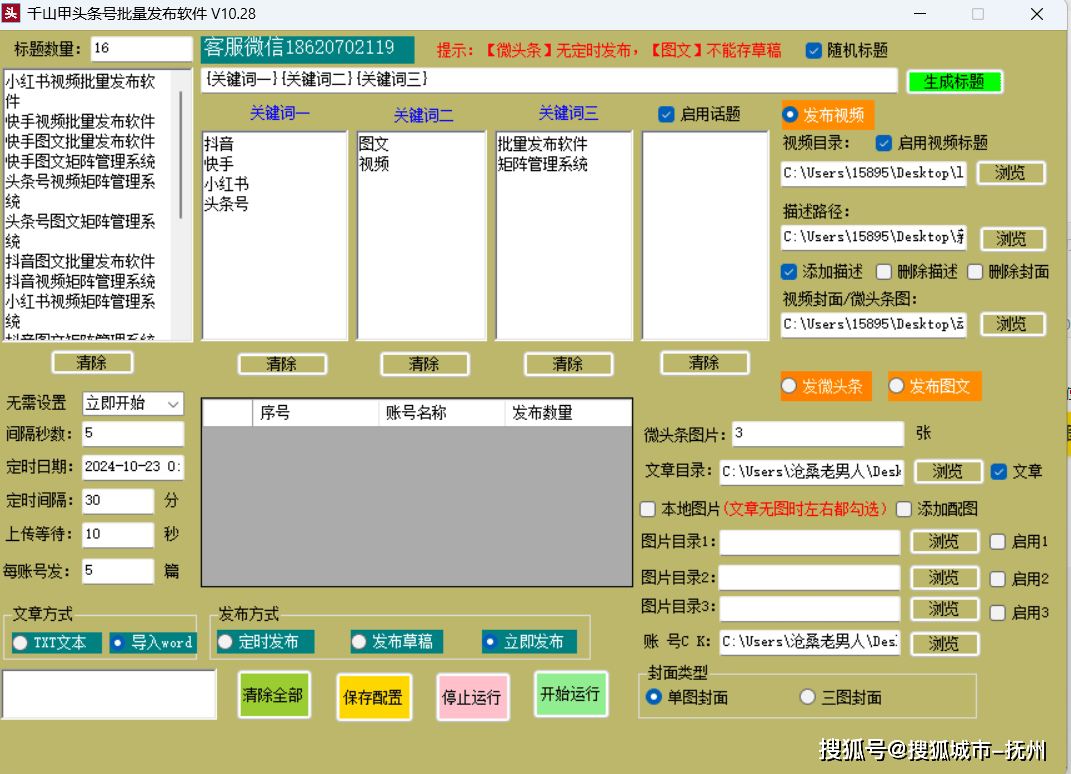Viewport: 1071px width, 774px height.
Task: Uncheck the 添加描述 checkbox
Action: coord(788,272)
